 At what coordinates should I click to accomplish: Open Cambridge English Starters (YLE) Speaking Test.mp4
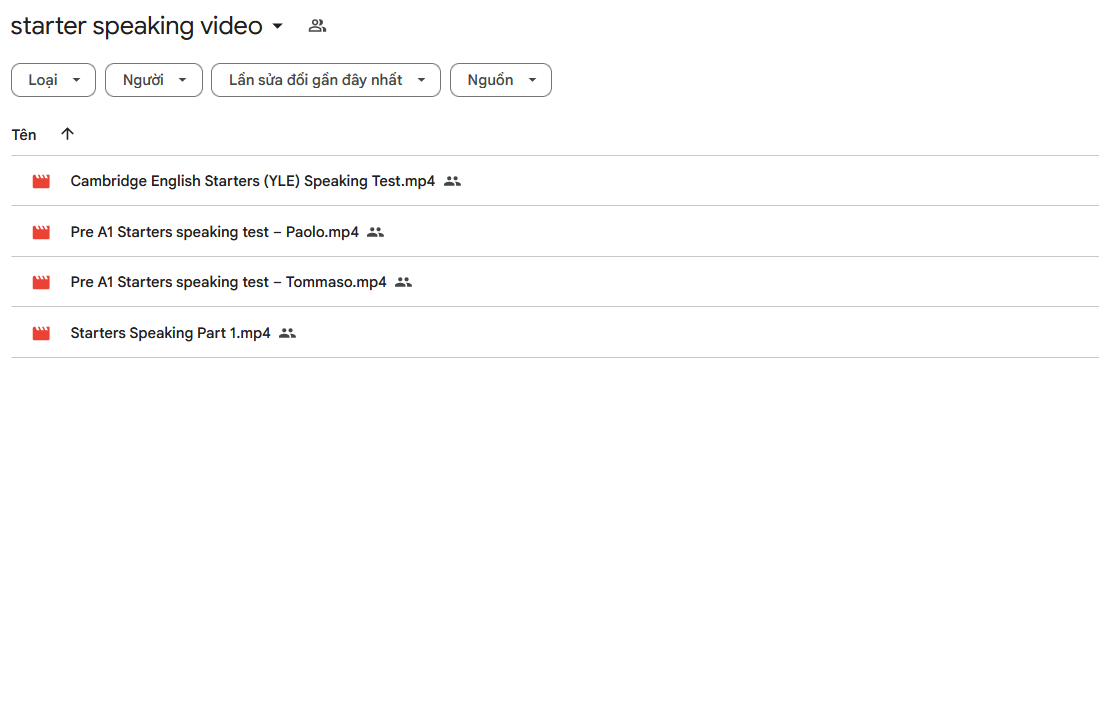[x=252, y=181]
